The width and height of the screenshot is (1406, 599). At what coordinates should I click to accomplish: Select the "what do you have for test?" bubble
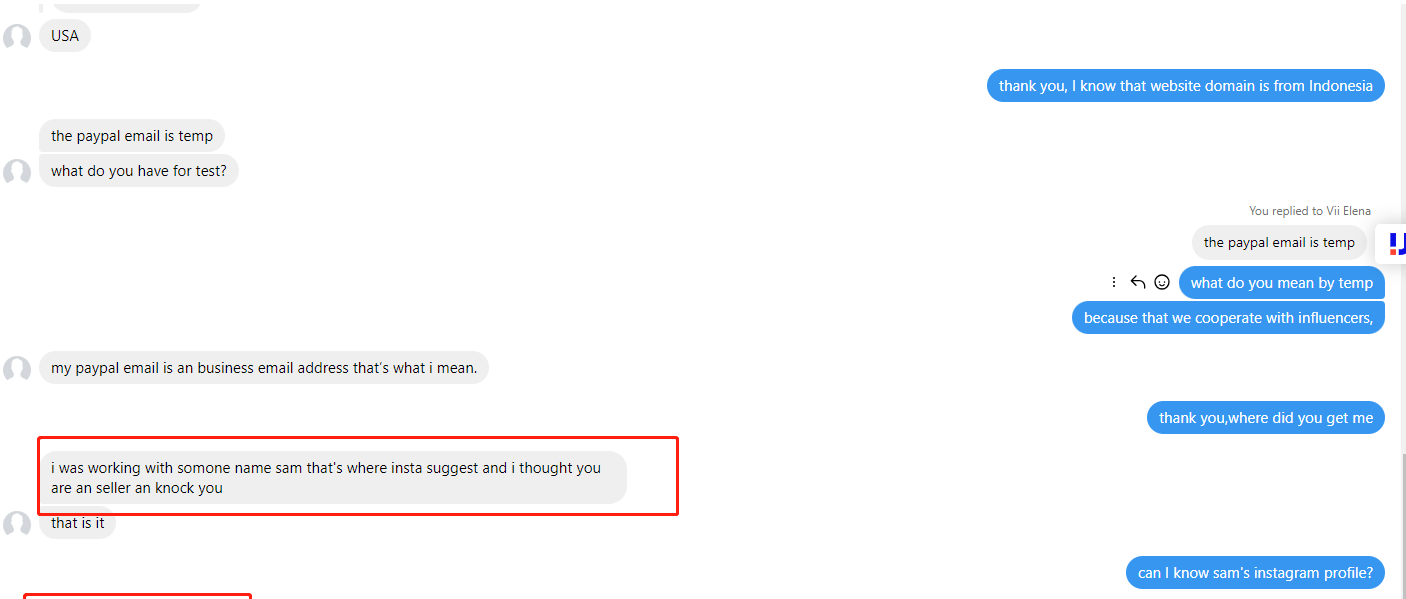click(139, 171)
